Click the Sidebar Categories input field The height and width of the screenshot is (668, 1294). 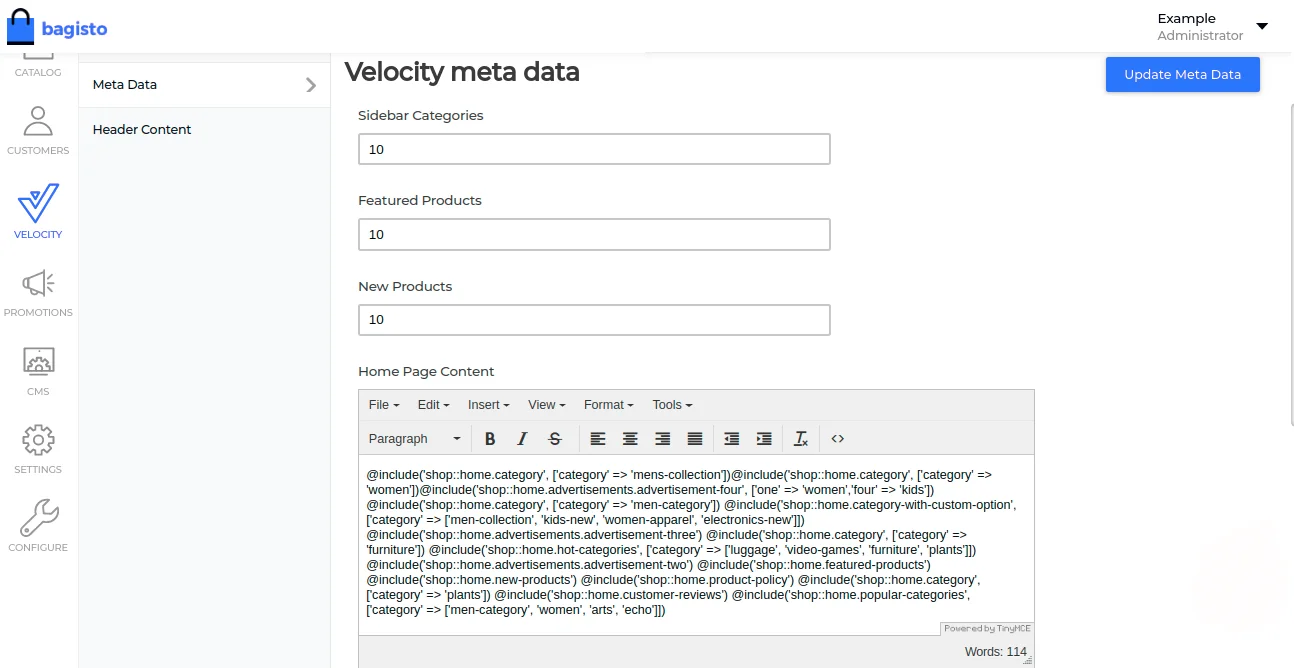tap(594, 148)
